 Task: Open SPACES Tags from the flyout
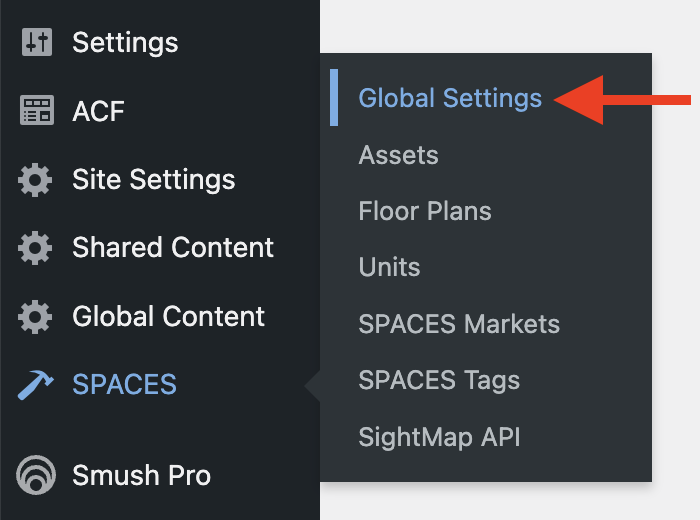coord(439,380)
